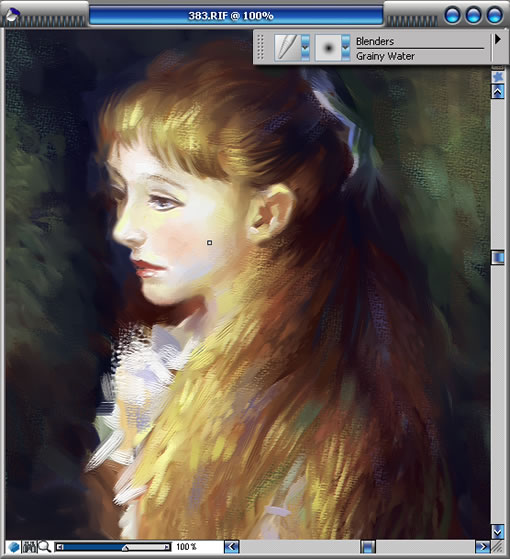Click the zoom slider triangle handle

[125, 548]
